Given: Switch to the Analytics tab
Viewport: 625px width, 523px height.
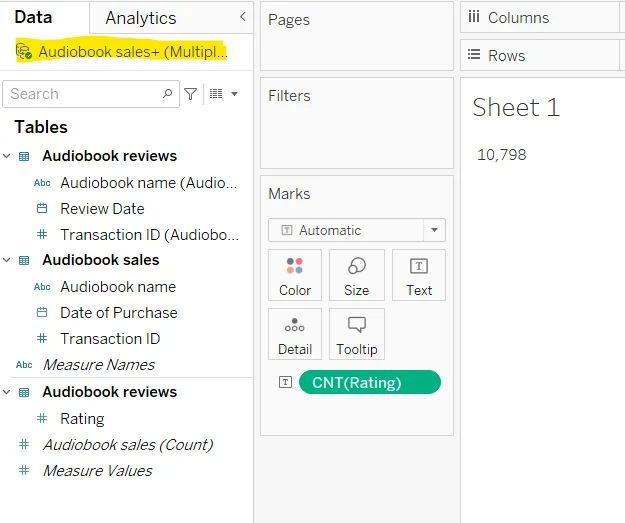Looking at the screenshot, I should 140,18.
